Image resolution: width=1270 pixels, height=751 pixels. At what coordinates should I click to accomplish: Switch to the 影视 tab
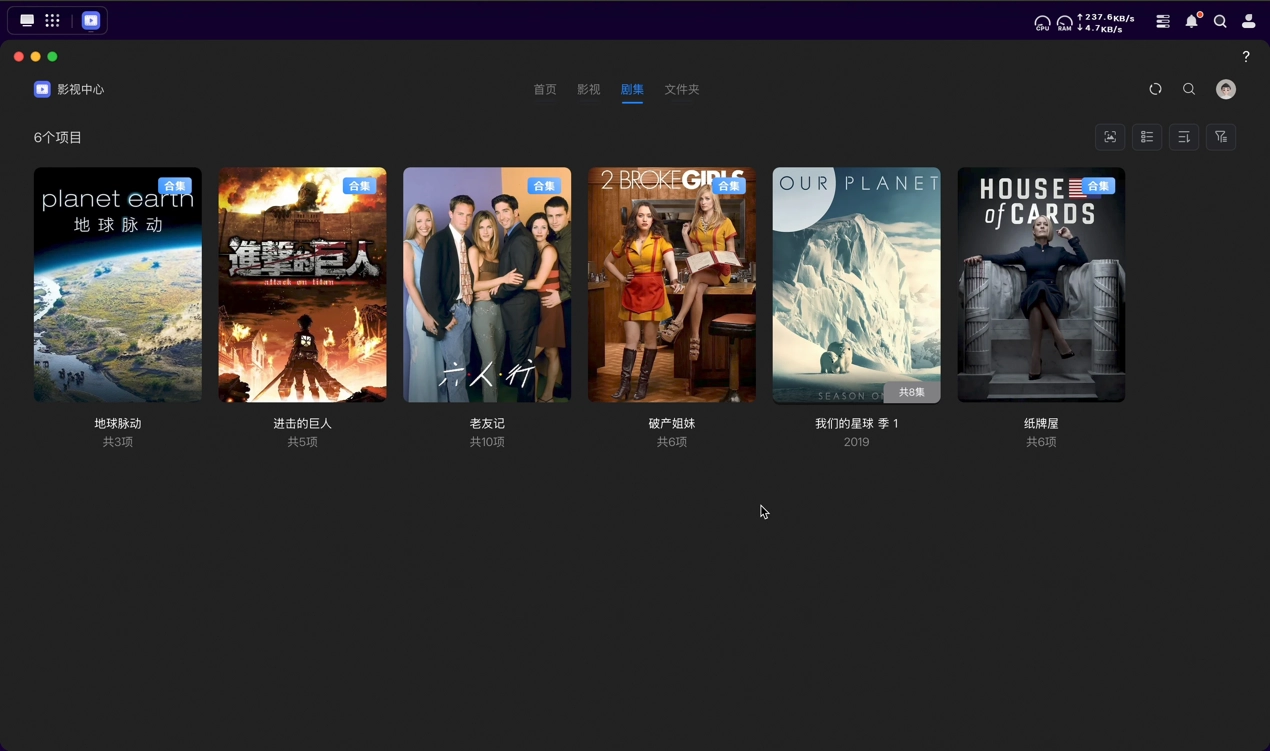[x=588, y=89]
